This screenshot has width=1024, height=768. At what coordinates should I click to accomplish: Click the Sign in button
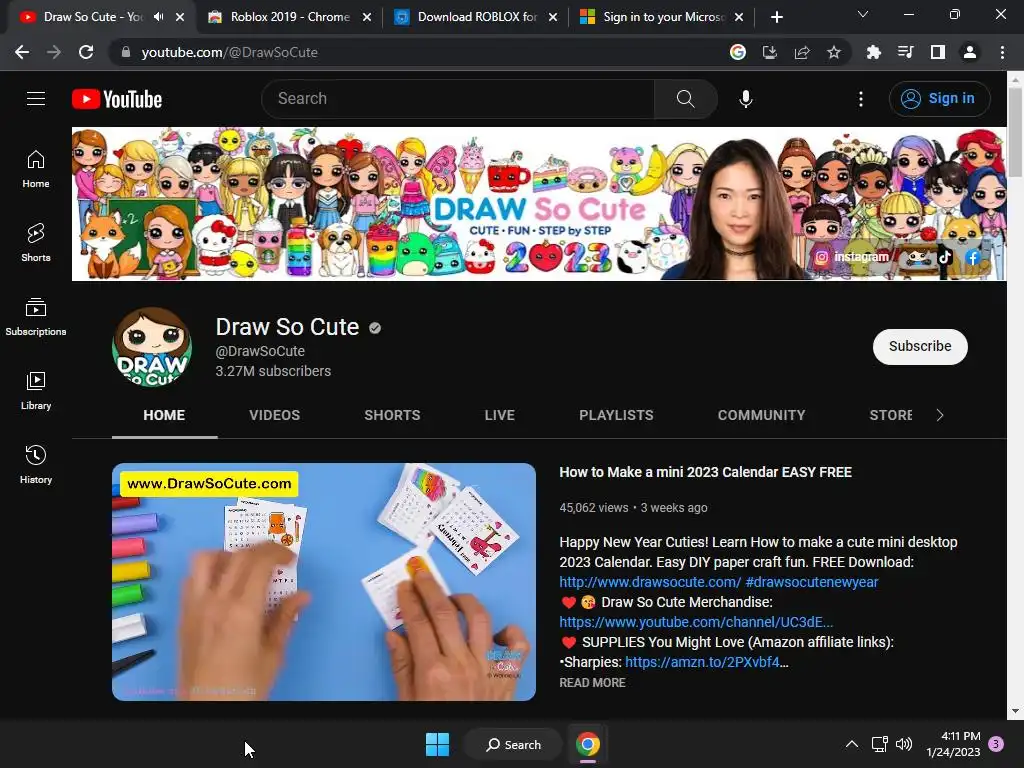coord(939,99)
